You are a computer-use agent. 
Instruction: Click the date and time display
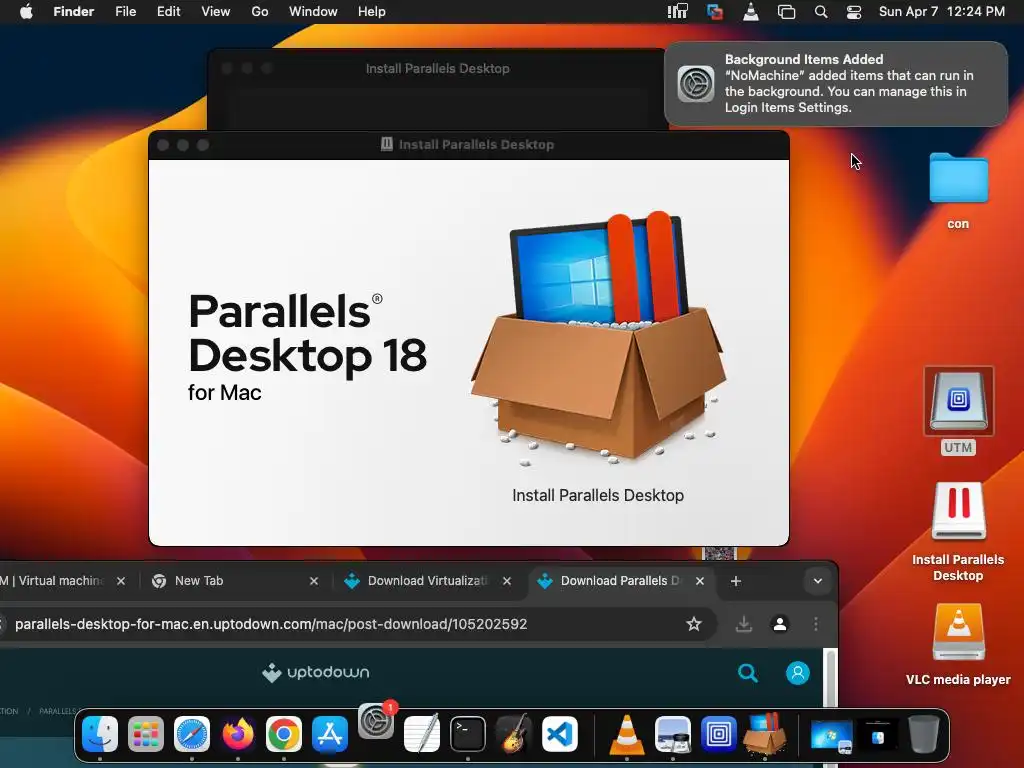941,12
